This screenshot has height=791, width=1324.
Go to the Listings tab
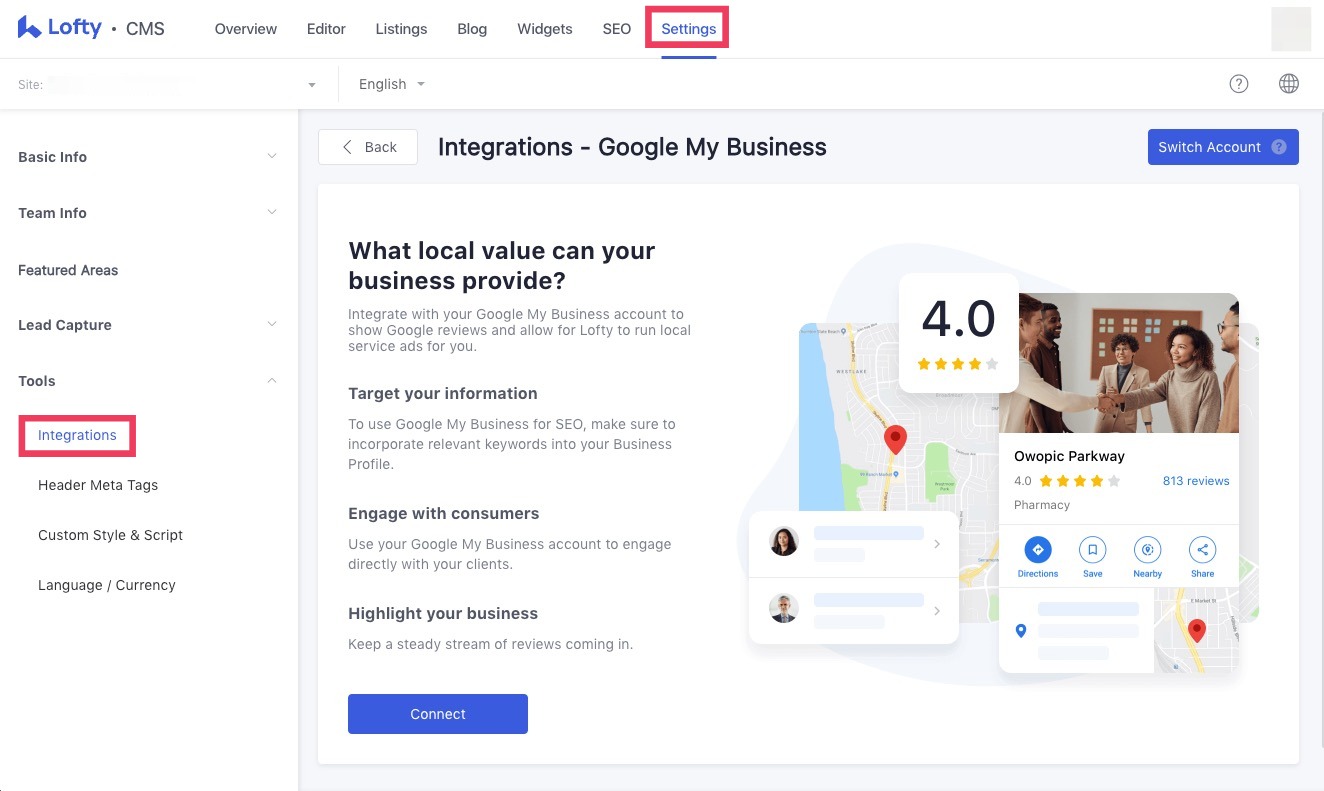[x=401, y=29]
